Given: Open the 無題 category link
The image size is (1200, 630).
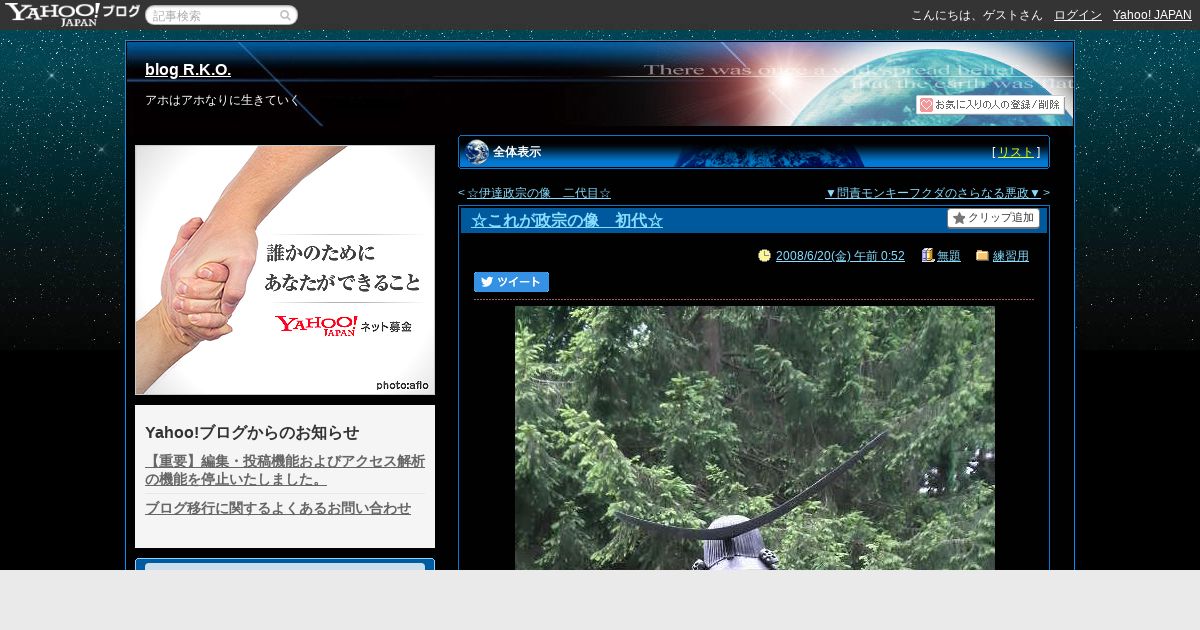Looking at the screenshot, I should (x=949, y=256).
